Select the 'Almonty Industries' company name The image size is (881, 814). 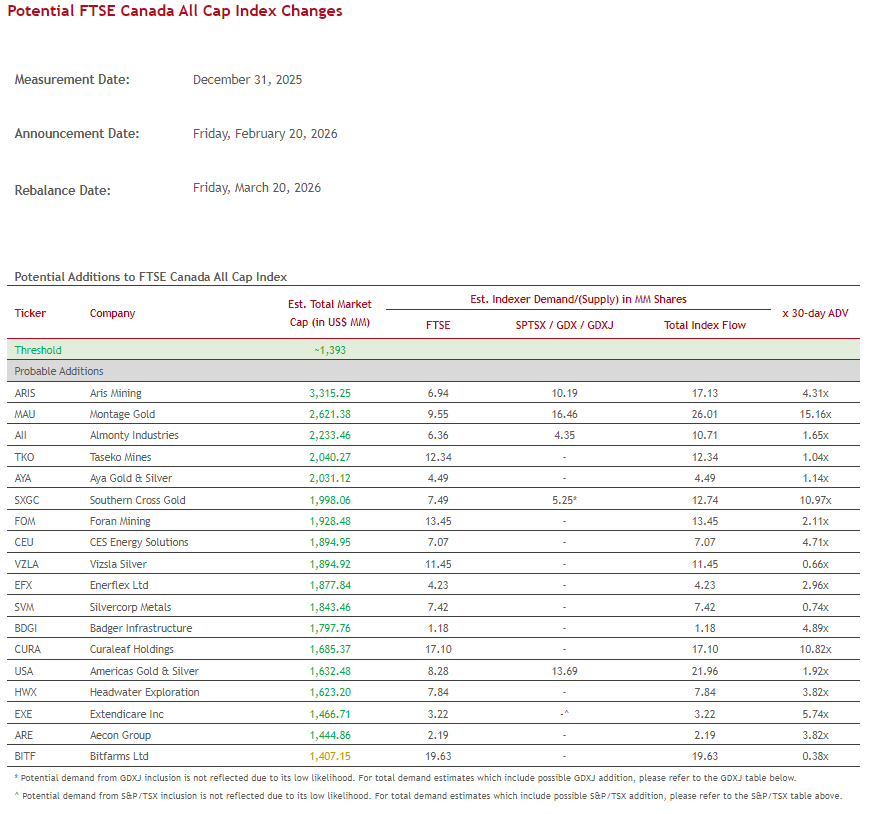click(x=134, y=435)
